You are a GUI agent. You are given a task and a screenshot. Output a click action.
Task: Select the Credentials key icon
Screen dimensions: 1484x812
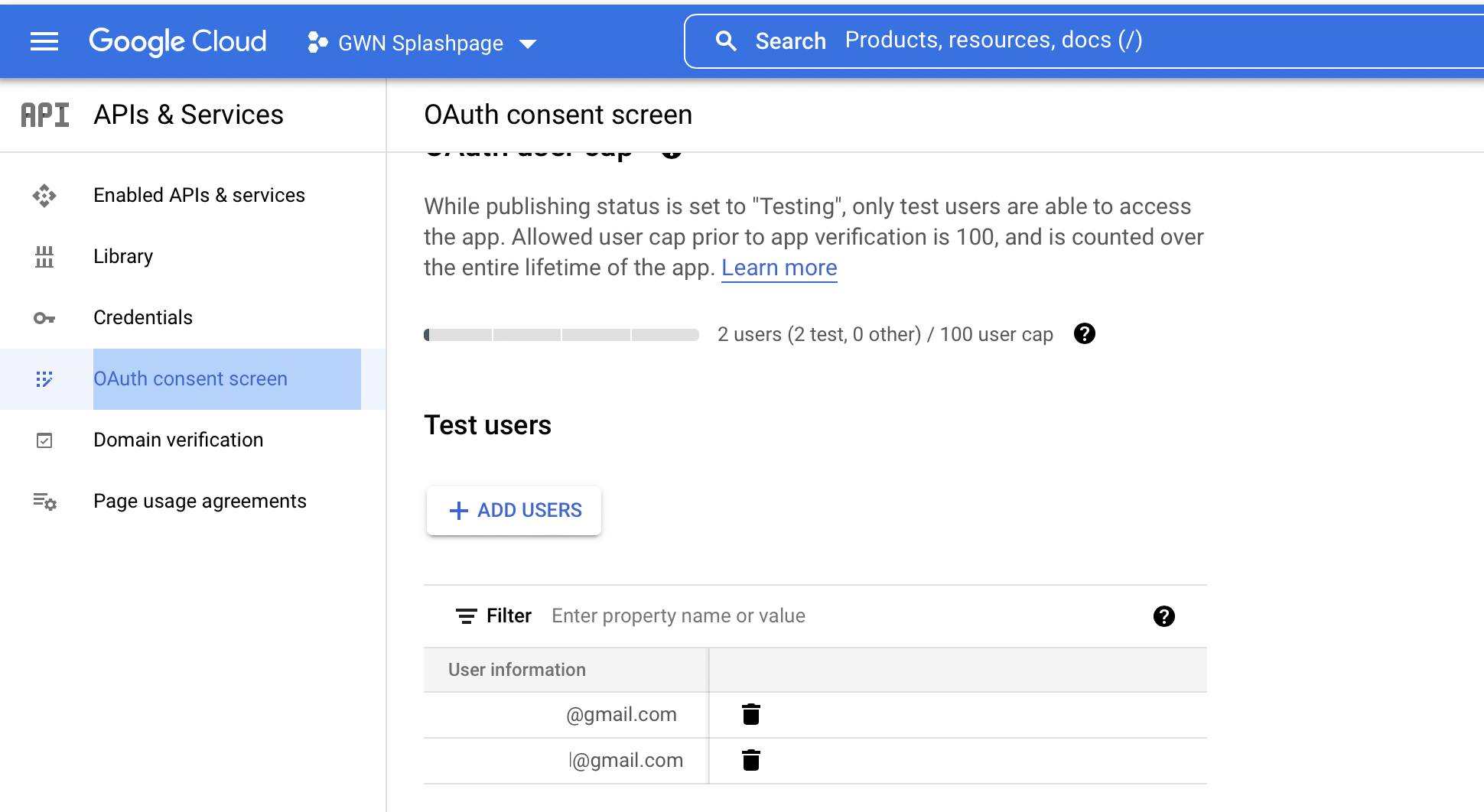point(44,318)
